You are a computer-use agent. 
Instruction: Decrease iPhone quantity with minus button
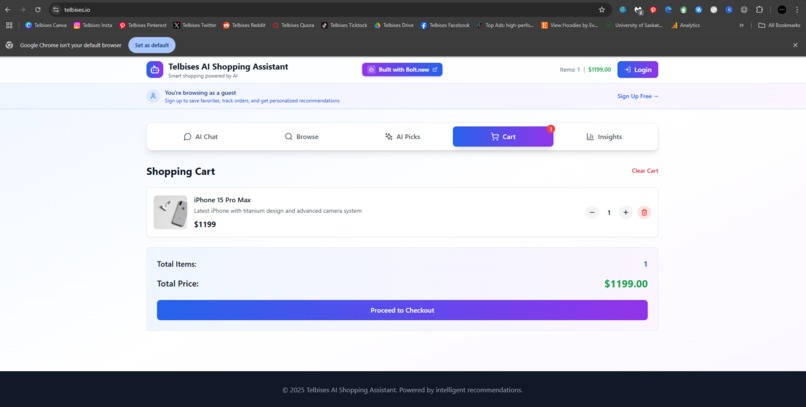pyautogui.click(x=592, y=212)
